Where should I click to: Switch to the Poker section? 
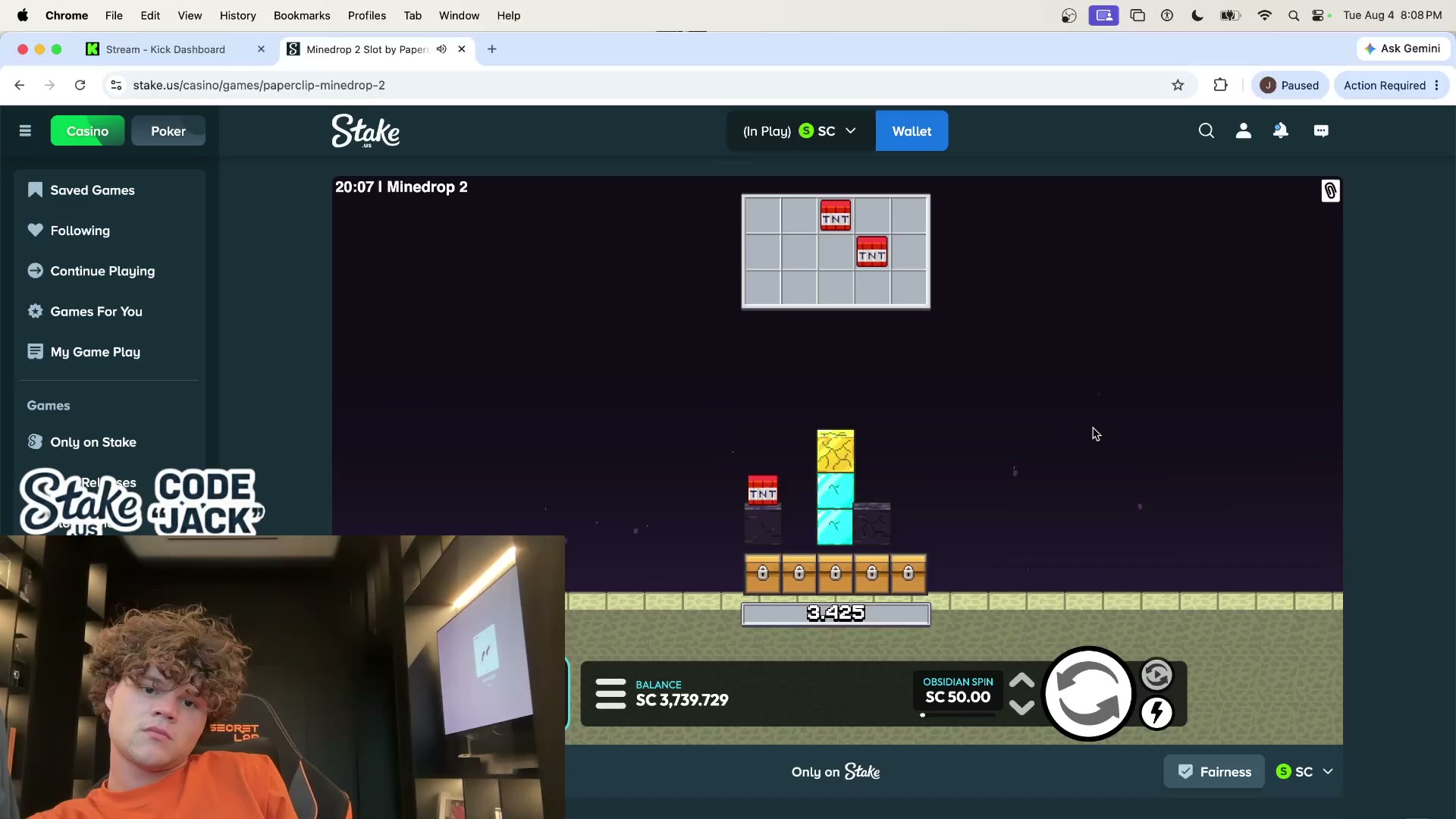pyautogui.click(x=168, y=131)
